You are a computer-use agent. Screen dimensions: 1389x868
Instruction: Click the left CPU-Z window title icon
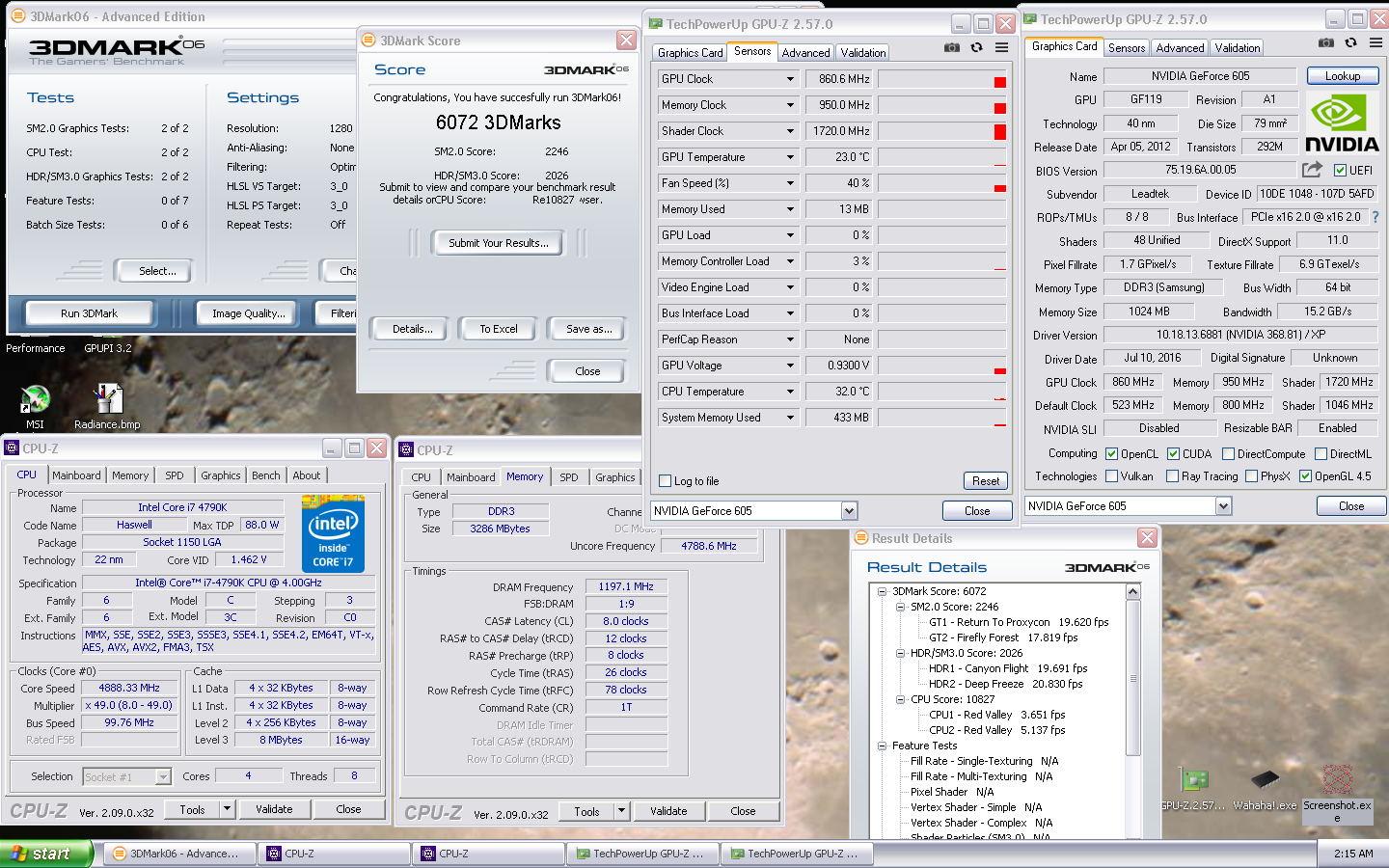click(12, 448)
